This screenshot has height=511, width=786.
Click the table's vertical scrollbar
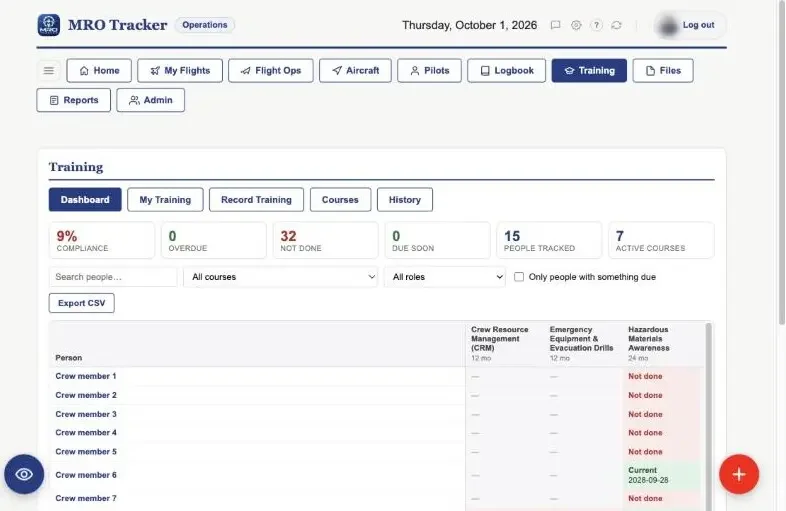(x=708, y=416)
